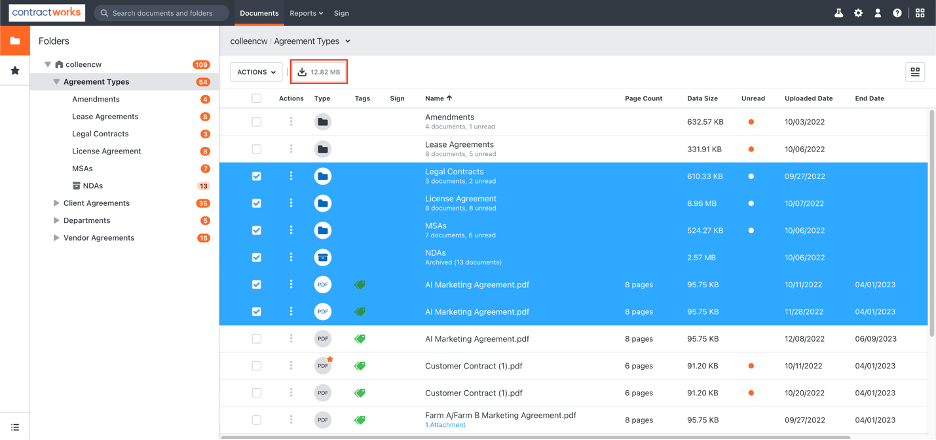The width and height of the screenshot is (936, 440).
Task: Uncheck the NDAs row checkbox
Action: pyautogui.click(x=257, y=257)
